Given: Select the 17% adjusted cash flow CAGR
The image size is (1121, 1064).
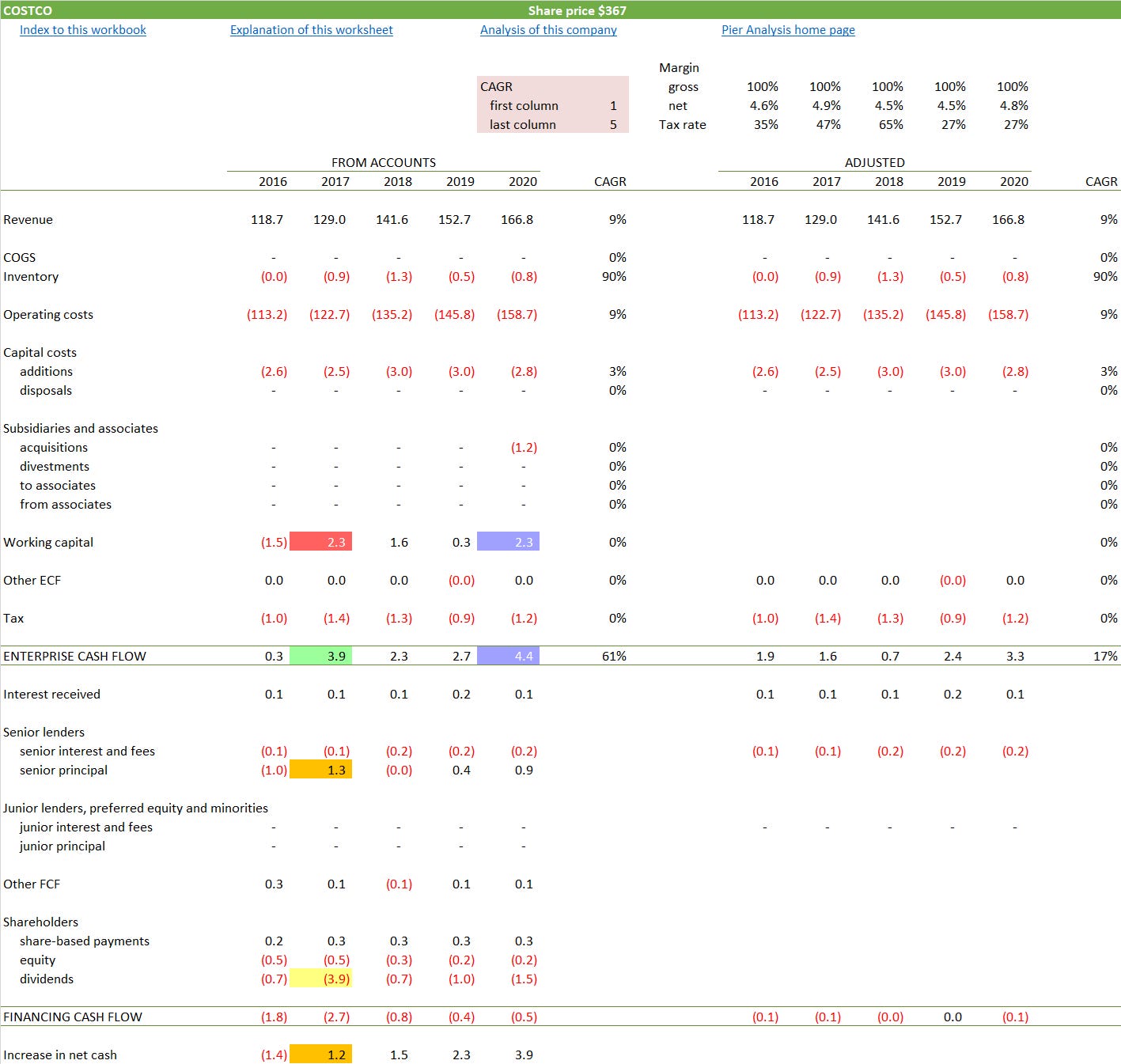Looking at the screenshot, I should (1105, 656).
